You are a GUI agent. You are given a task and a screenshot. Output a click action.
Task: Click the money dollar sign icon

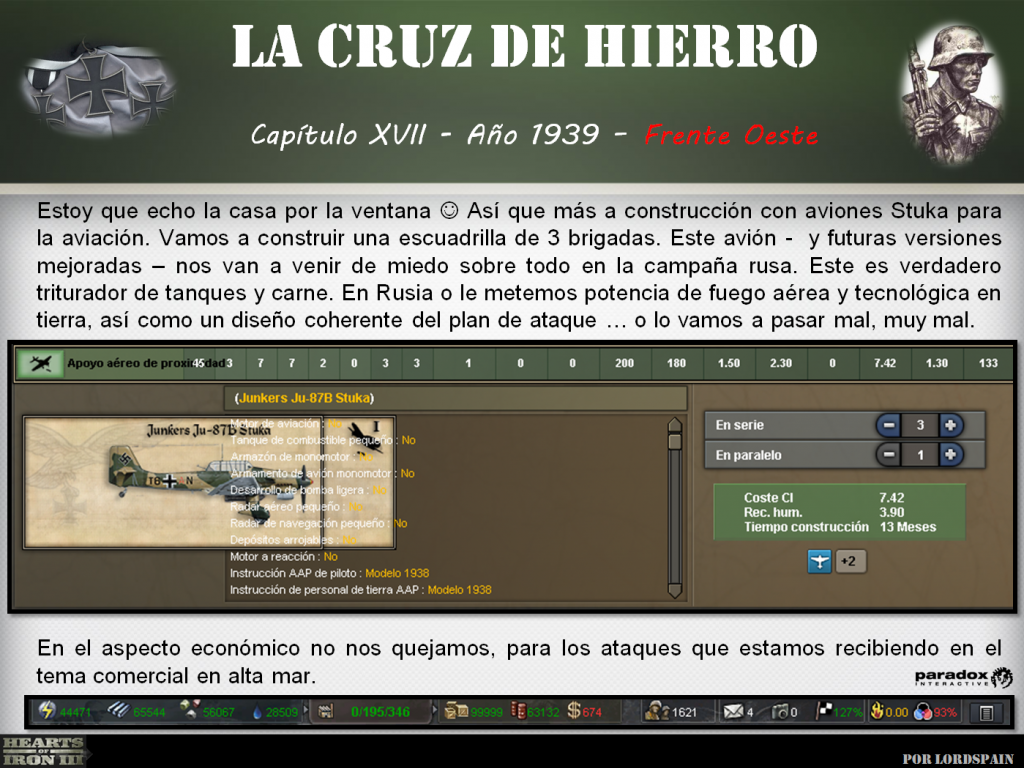574,711
